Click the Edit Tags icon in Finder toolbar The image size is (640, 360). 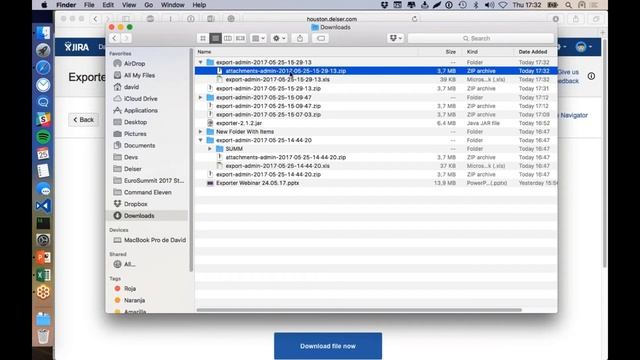point(321,38)
